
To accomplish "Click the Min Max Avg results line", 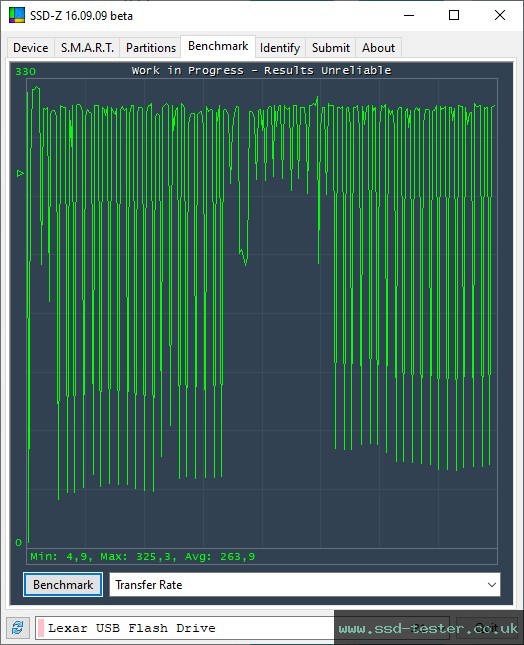I will pos(143,557).
